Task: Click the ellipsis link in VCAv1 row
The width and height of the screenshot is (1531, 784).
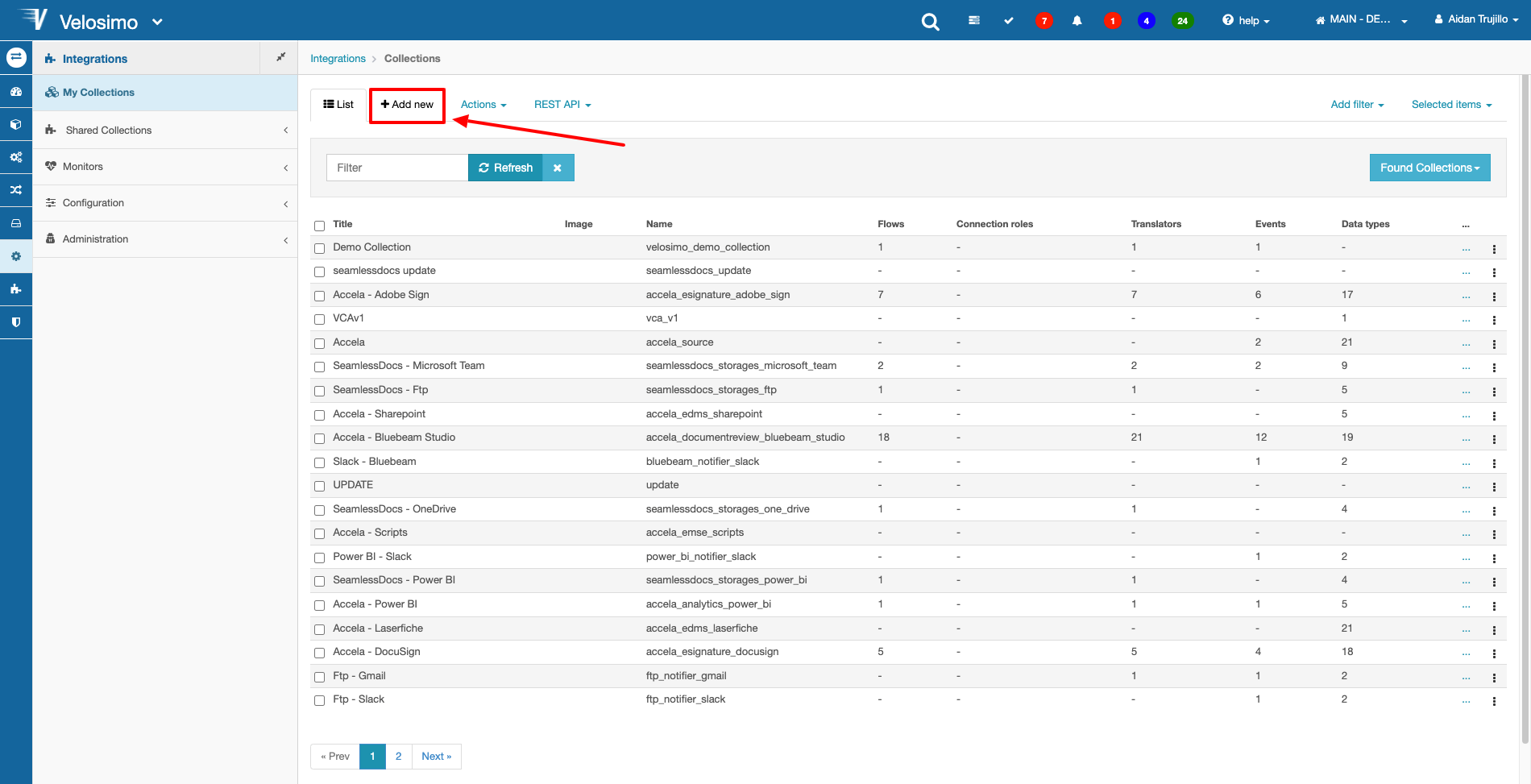Action: click(x=1466, y=319)
